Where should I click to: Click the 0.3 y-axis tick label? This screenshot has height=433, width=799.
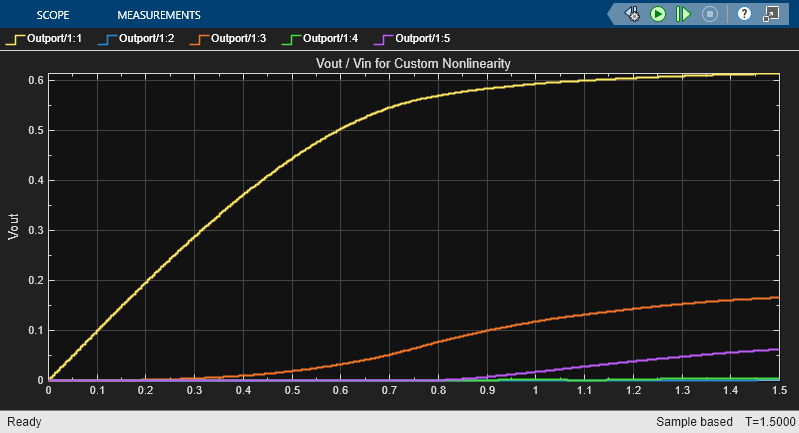(36, 230)
